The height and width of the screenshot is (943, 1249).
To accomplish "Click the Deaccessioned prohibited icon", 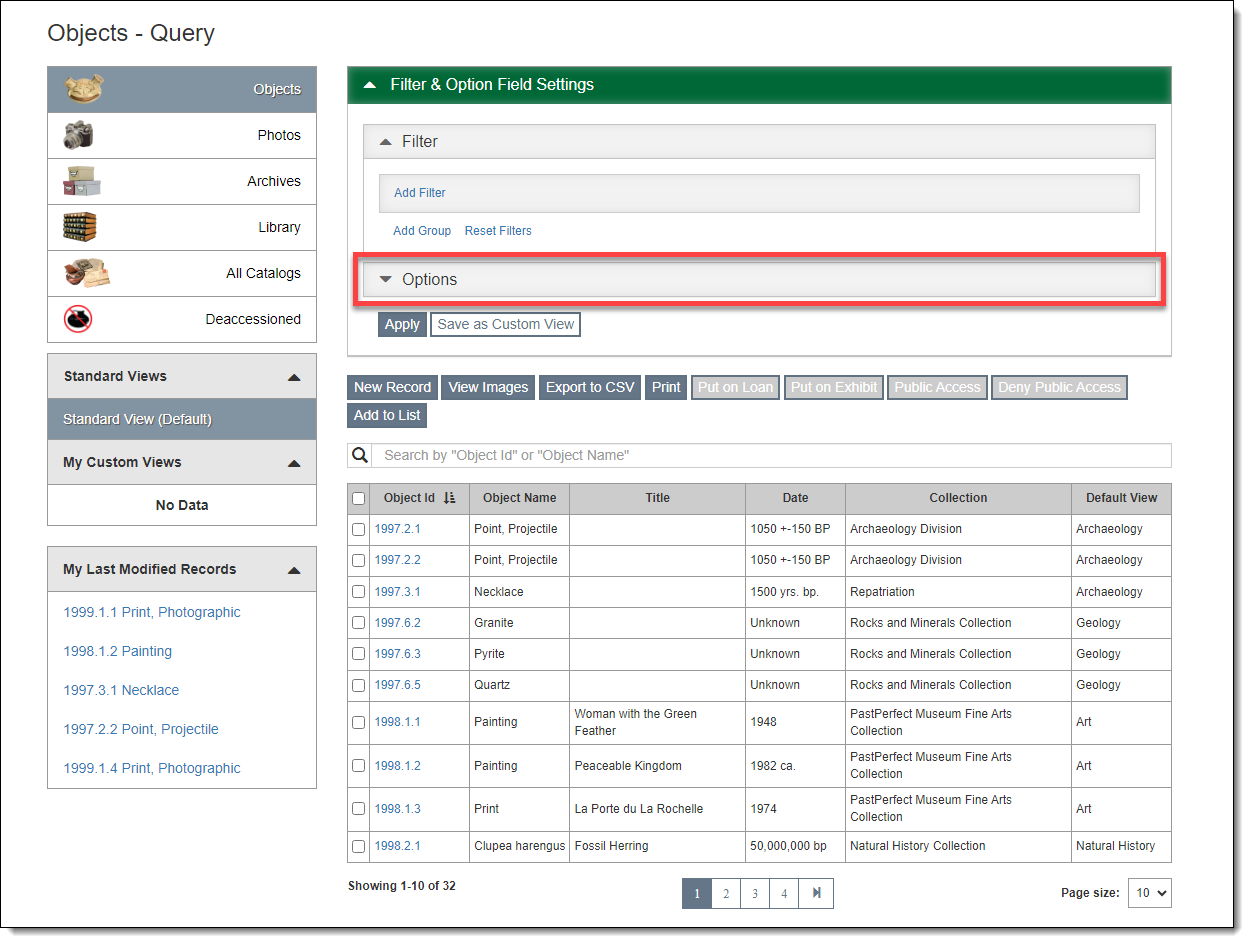I will tap(78, 319).
